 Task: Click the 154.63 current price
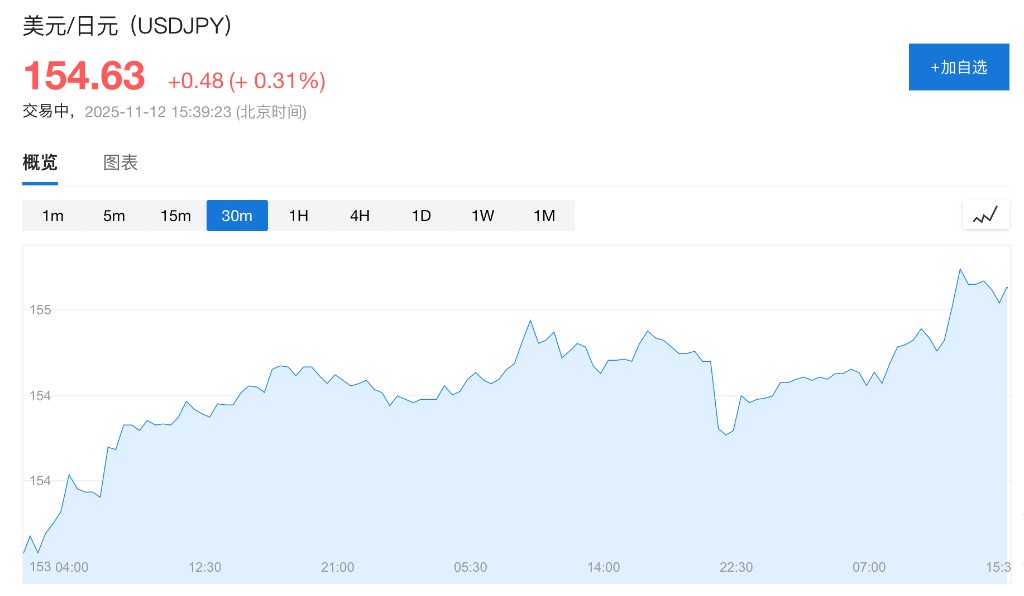84,76
